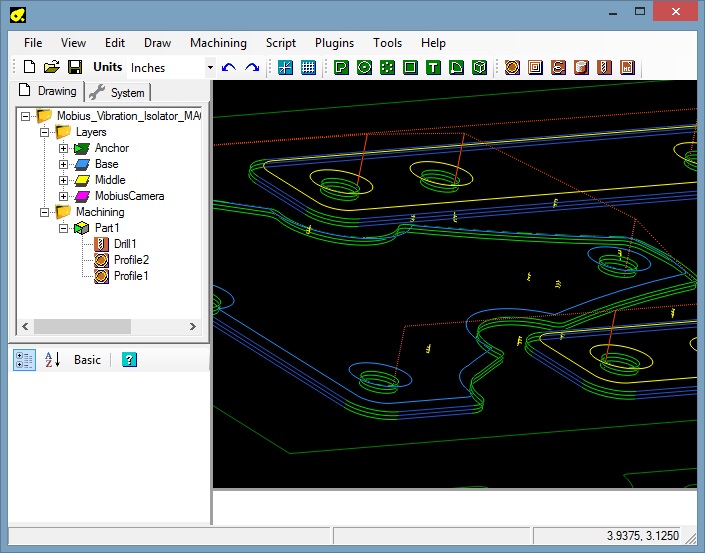Select the Circle drawing tool
Image resolution: width=705 pixels, height=553 pixels.
coord(364,68)
